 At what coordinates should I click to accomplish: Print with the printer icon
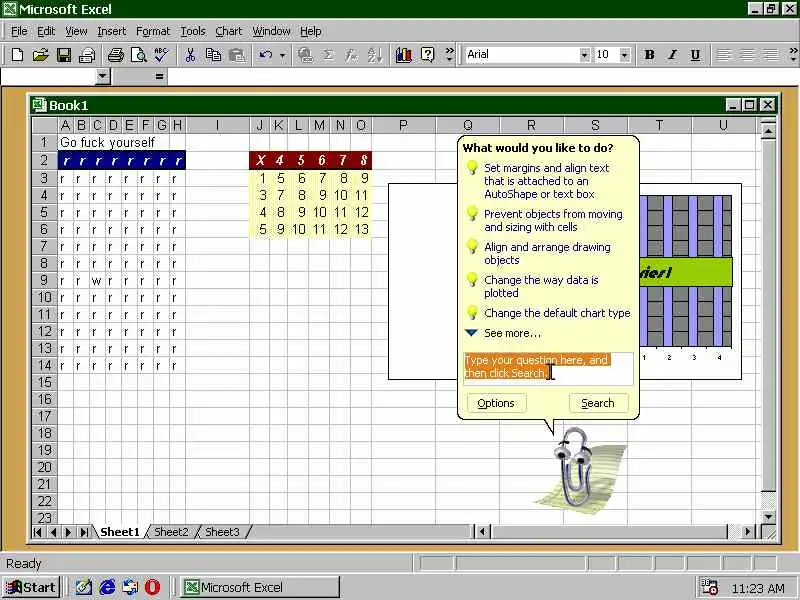click(x=116, y=55)
